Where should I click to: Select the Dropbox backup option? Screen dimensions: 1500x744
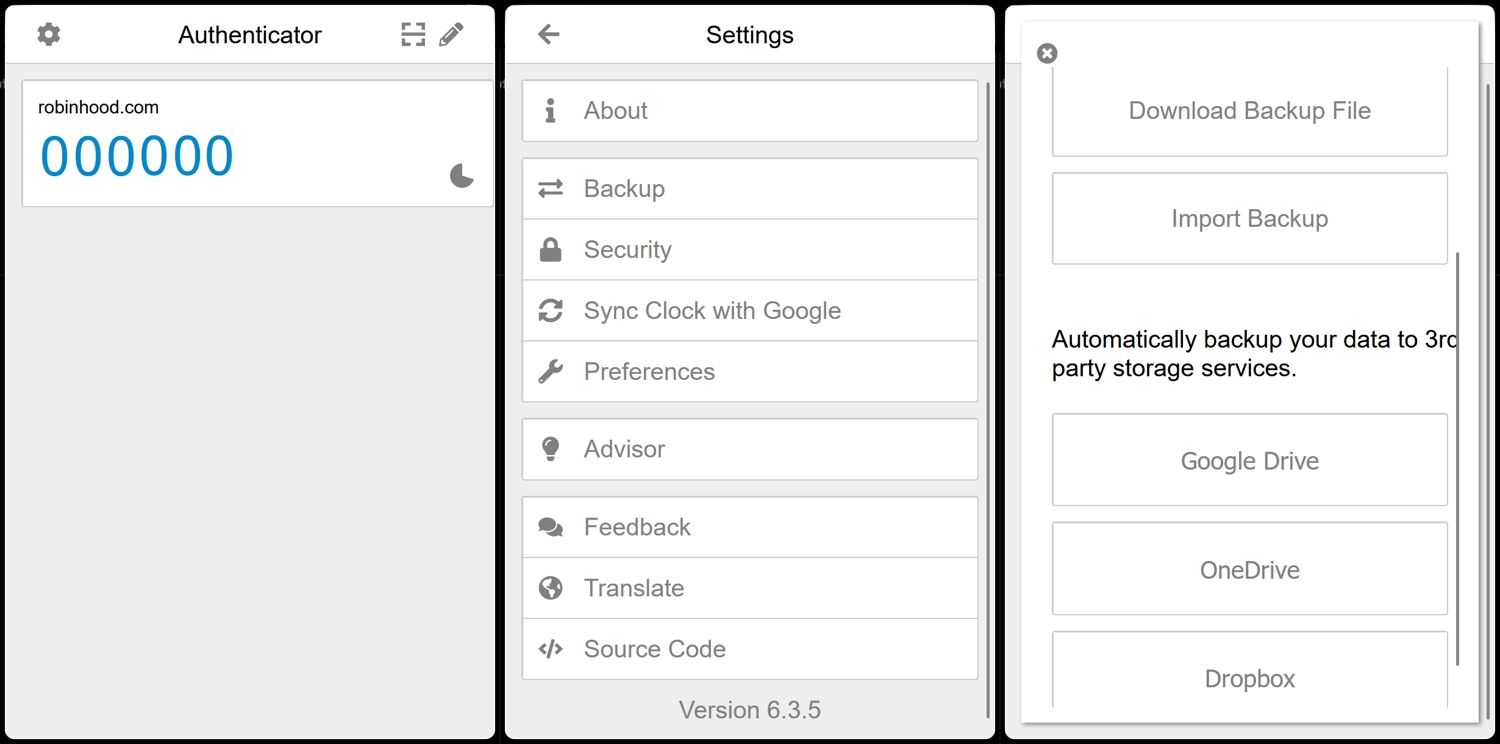pyautogui.click(x=1249, y=678)
